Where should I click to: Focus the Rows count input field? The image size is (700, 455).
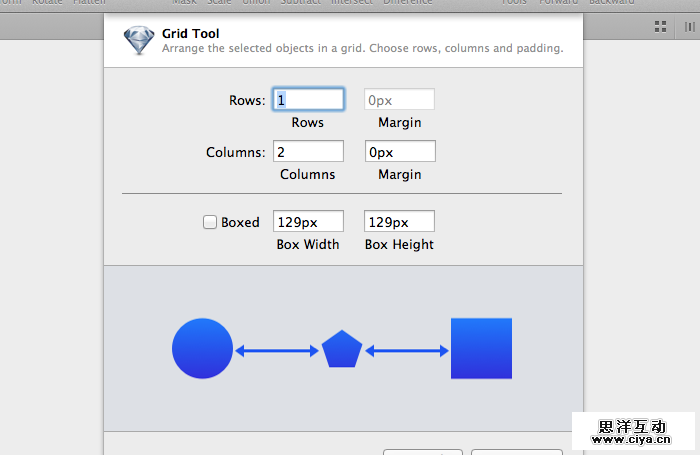pos(309,100)
